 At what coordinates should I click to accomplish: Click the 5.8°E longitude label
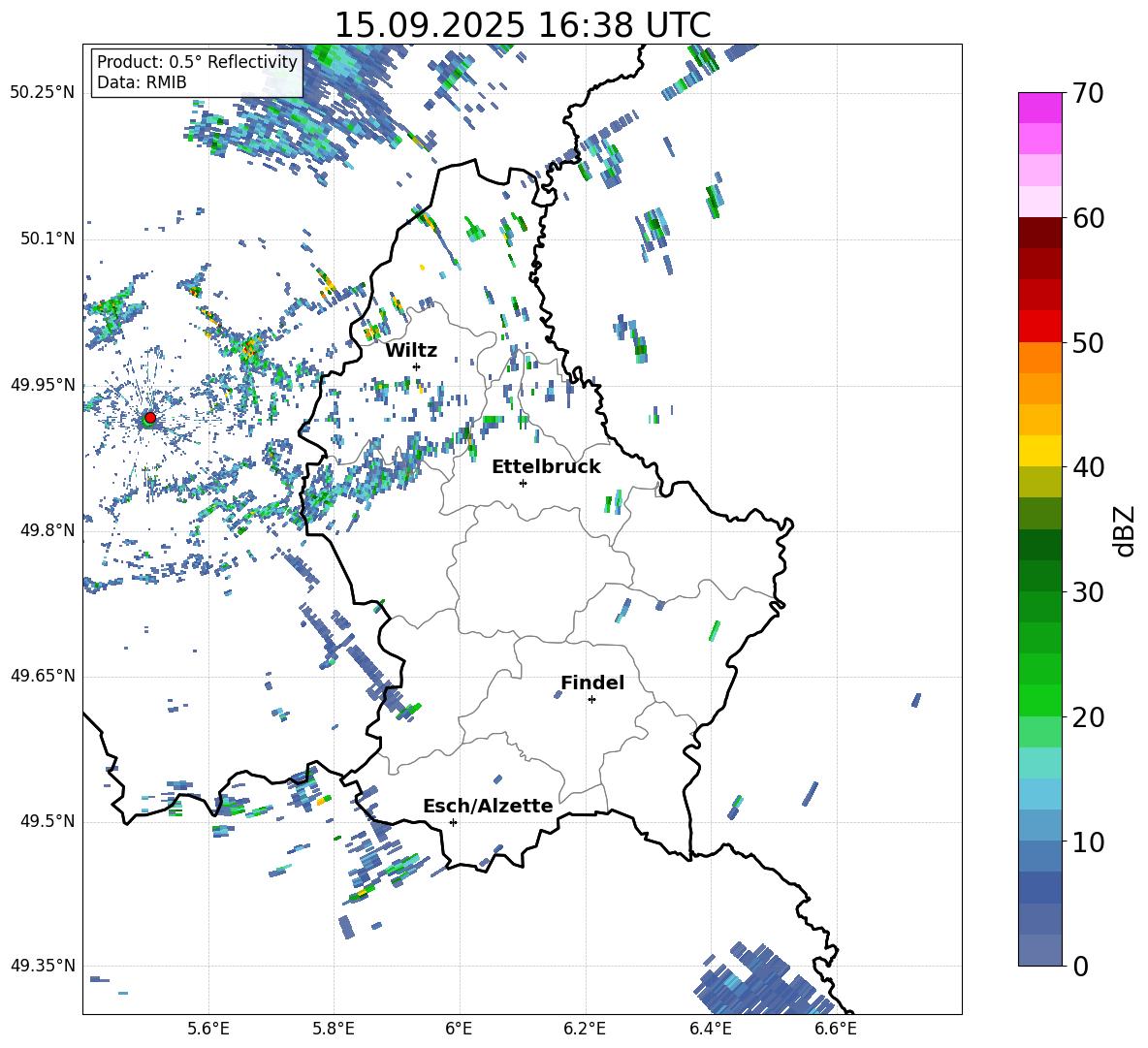[334, 1029]
